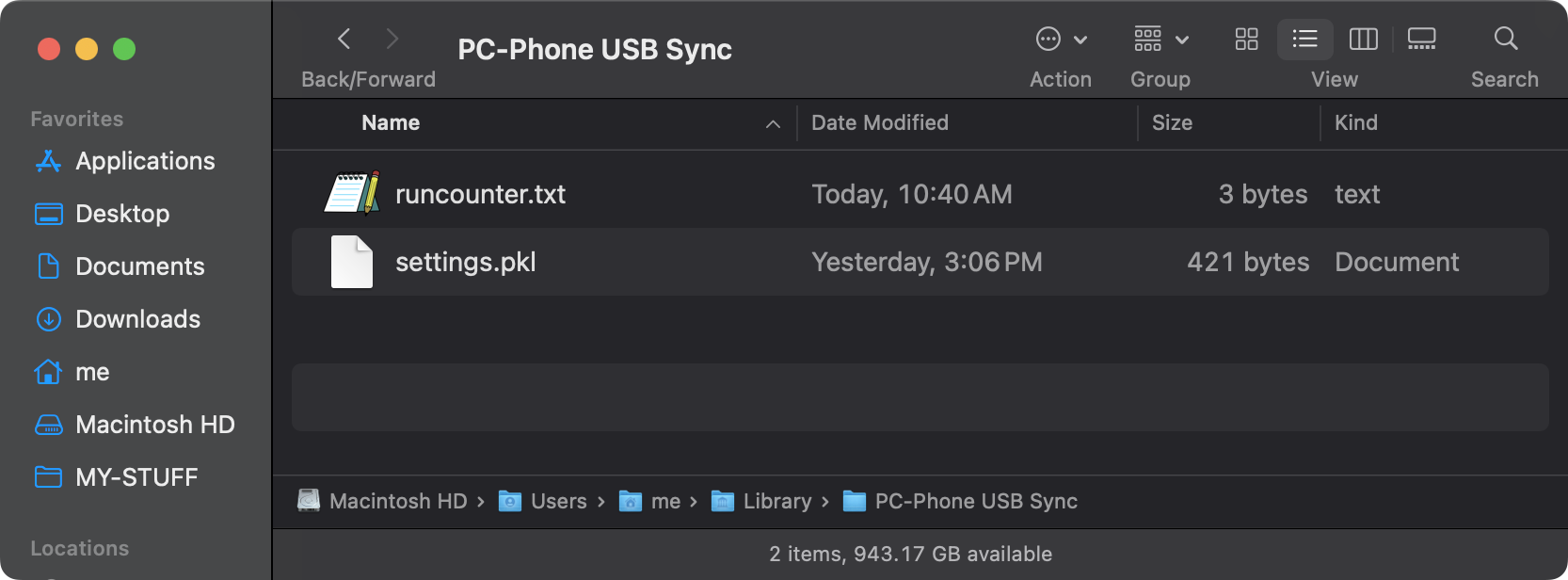Go to the me home folder
This screenshot has width=1568, height=580.
click(x=92, y=372)
